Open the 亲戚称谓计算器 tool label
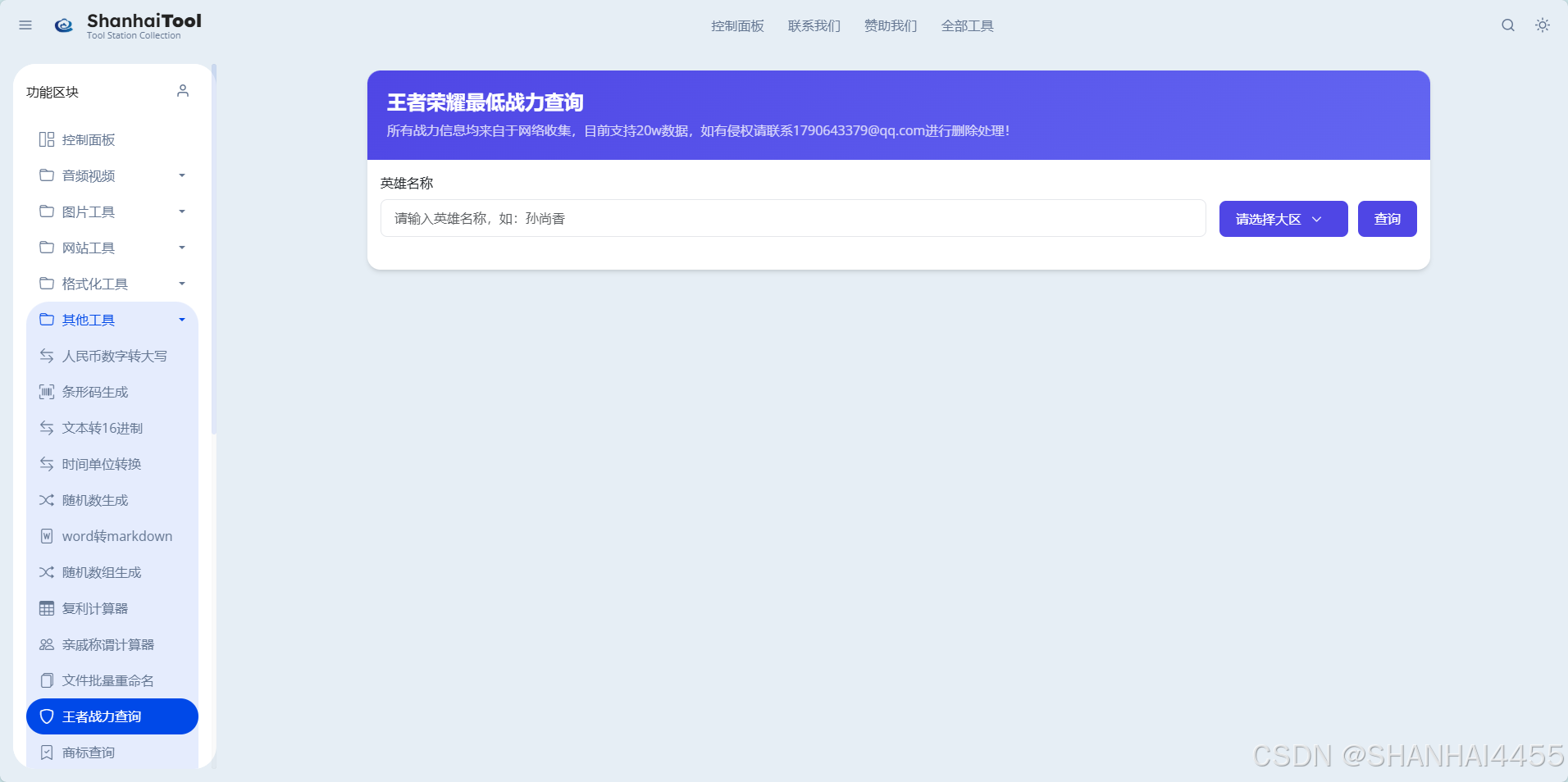The height and width of the screenshot is (782, 1568). [108, 644]
